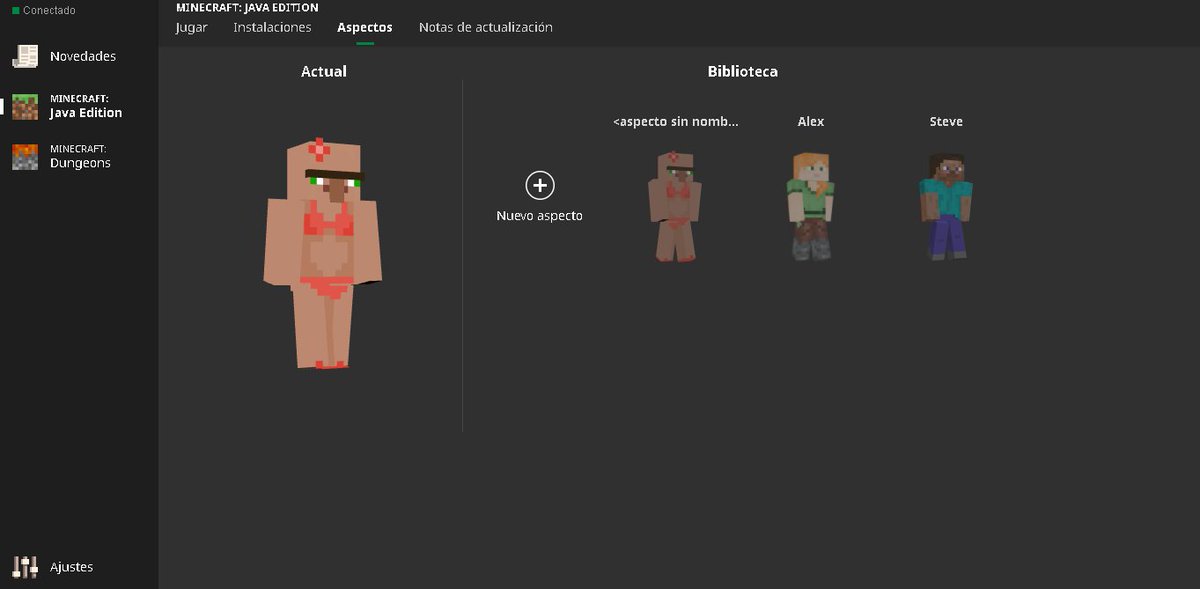Viewport: 1200px width, 589px height.
Task: Select the Alex skin thumbnail
Action: 811,205
